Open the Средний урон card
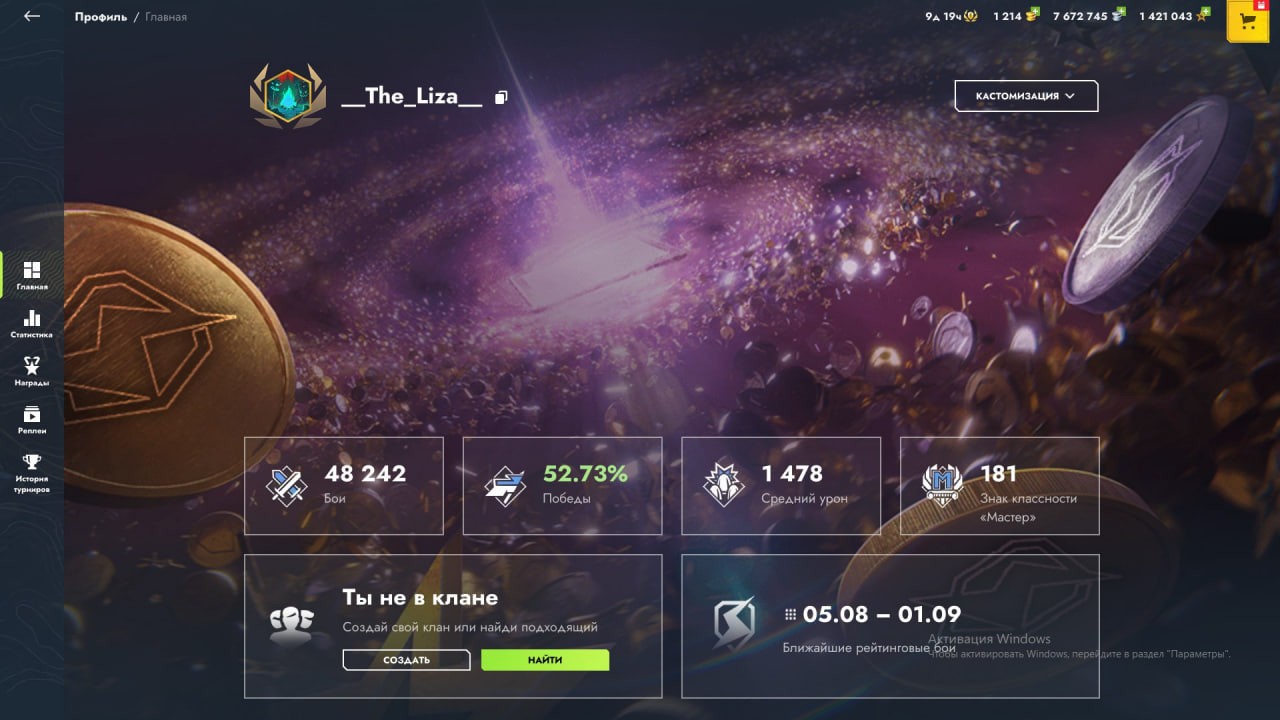The image size is (1280, 720). click(x=781, y=486)
